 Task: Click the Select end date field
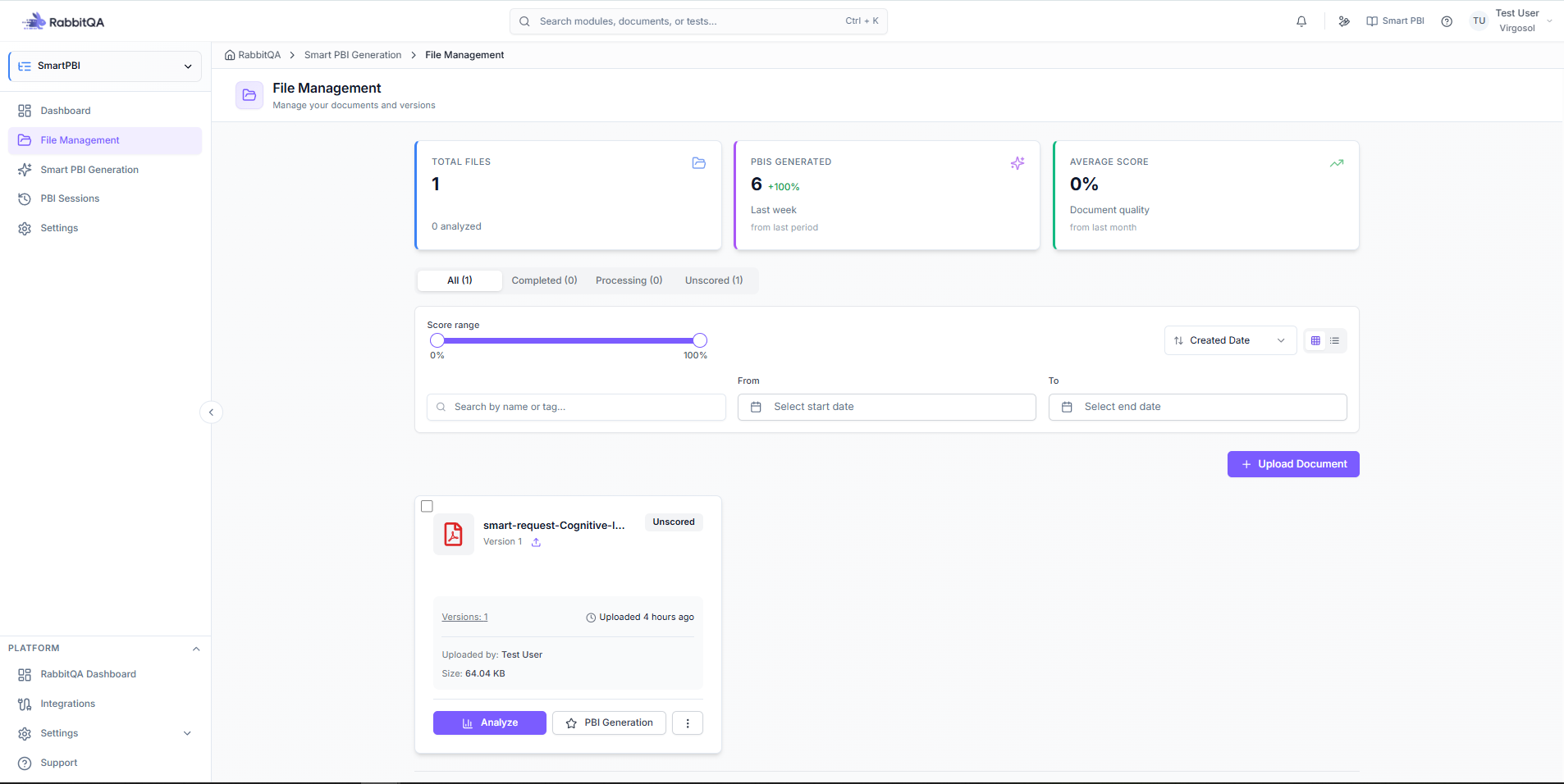[1198, 407]
